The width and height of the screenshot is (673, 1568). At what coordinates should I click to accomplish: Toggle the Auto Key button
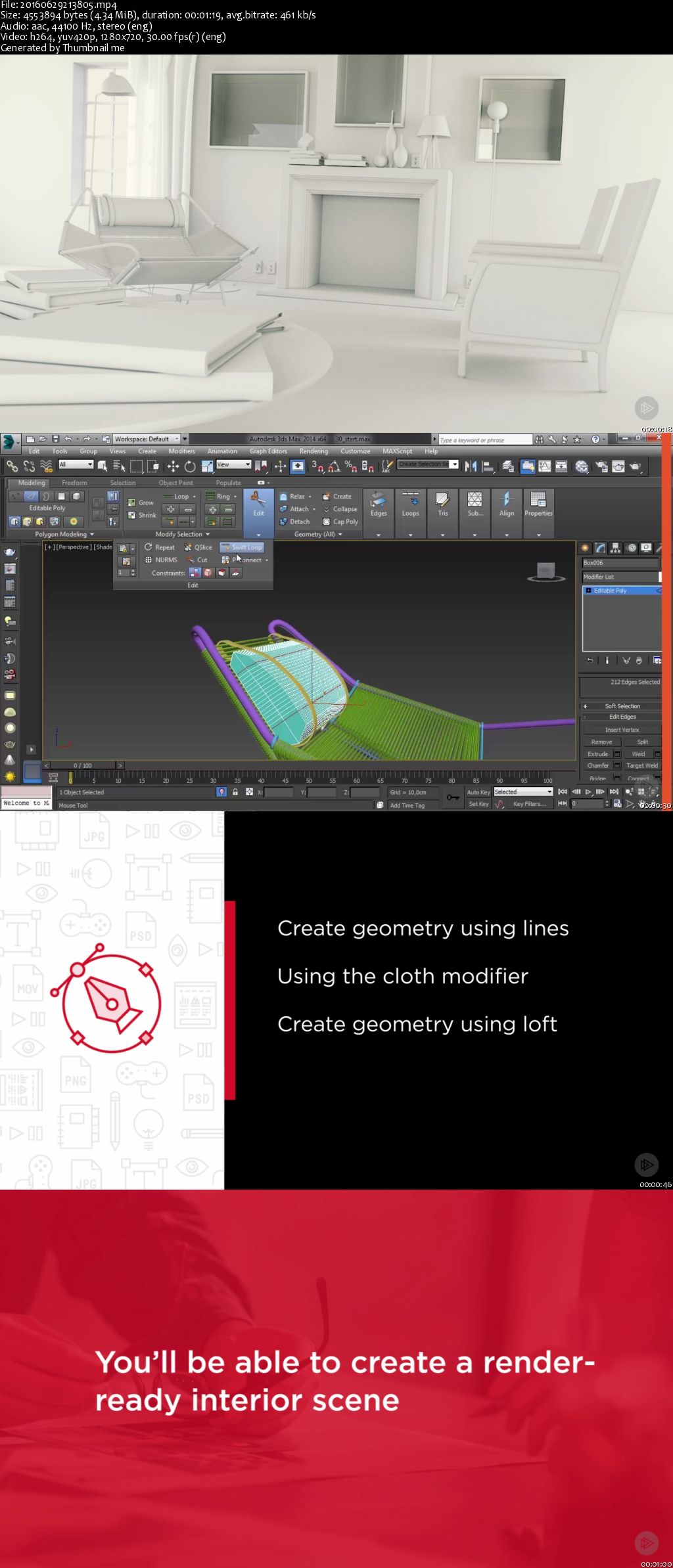coord(478,792)
